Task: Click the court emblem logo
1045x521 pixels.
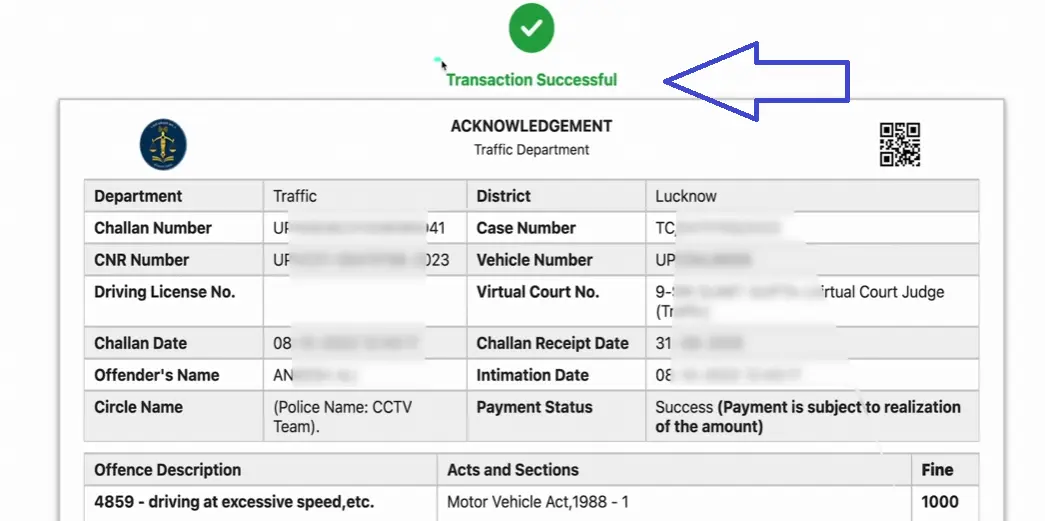Action: tap(163, 144)
